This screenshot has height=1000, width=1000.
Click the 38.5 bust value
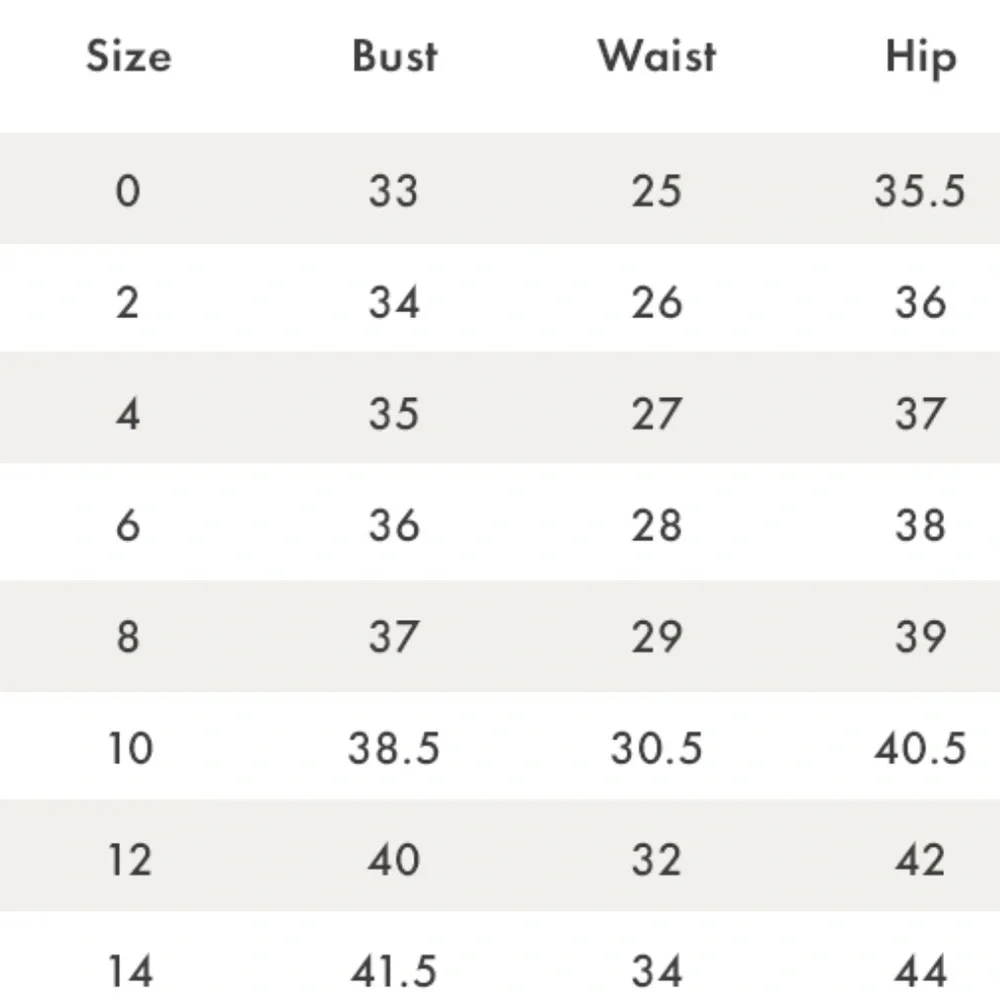(394, 748)
